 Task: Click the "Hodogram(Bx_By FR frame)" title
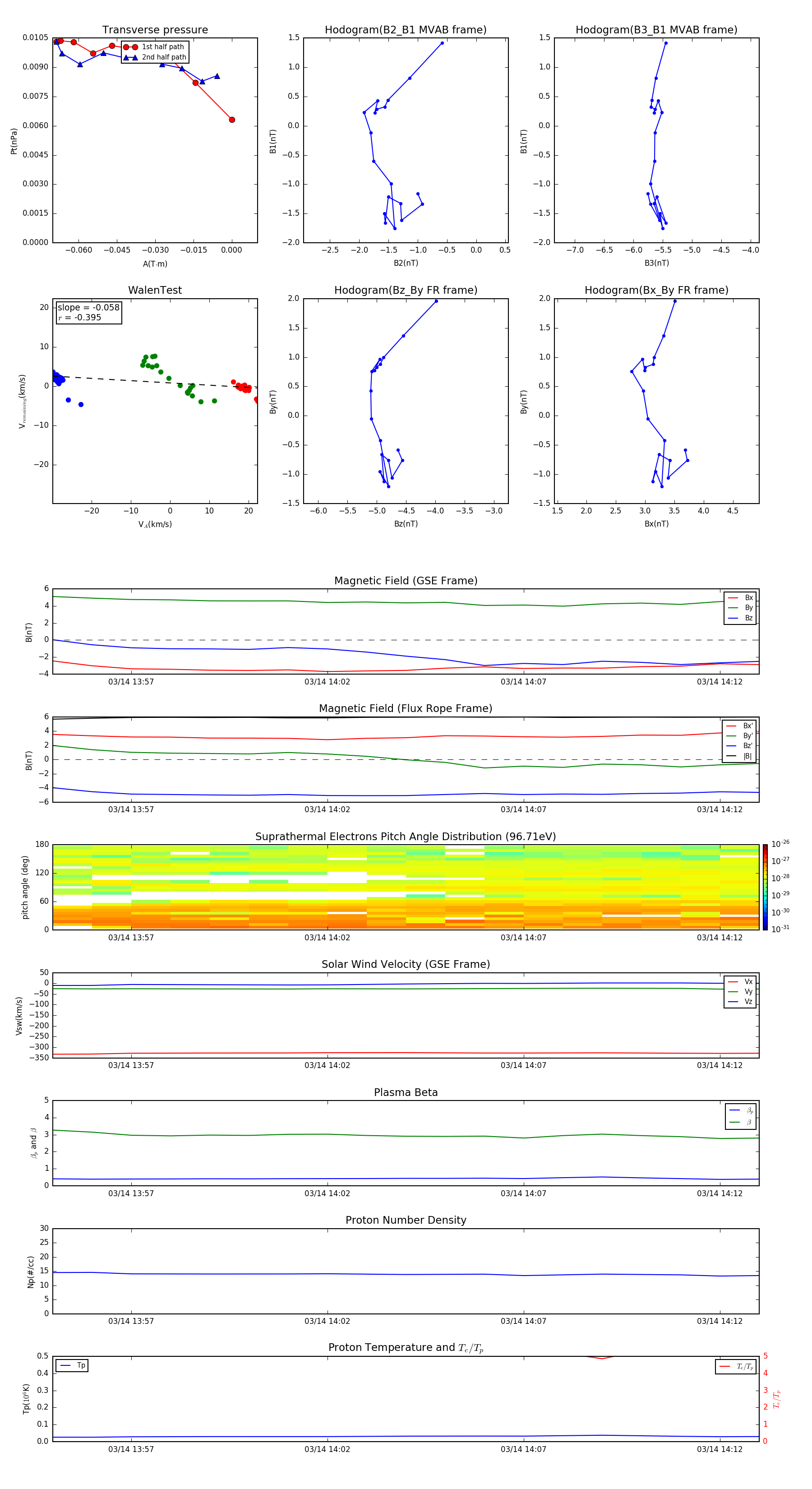656,290
